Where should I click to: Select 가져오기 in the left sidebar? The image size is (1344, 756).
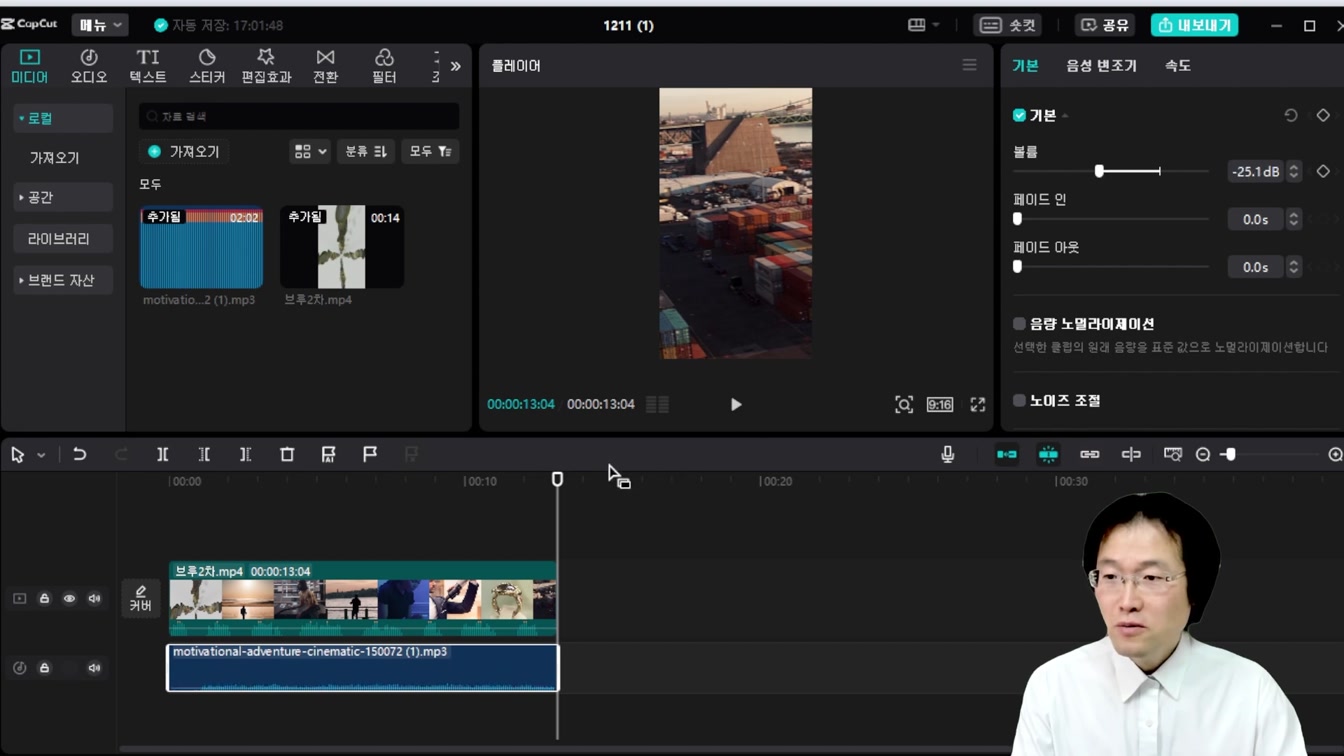pyautogui.click(x=54, y=158)
